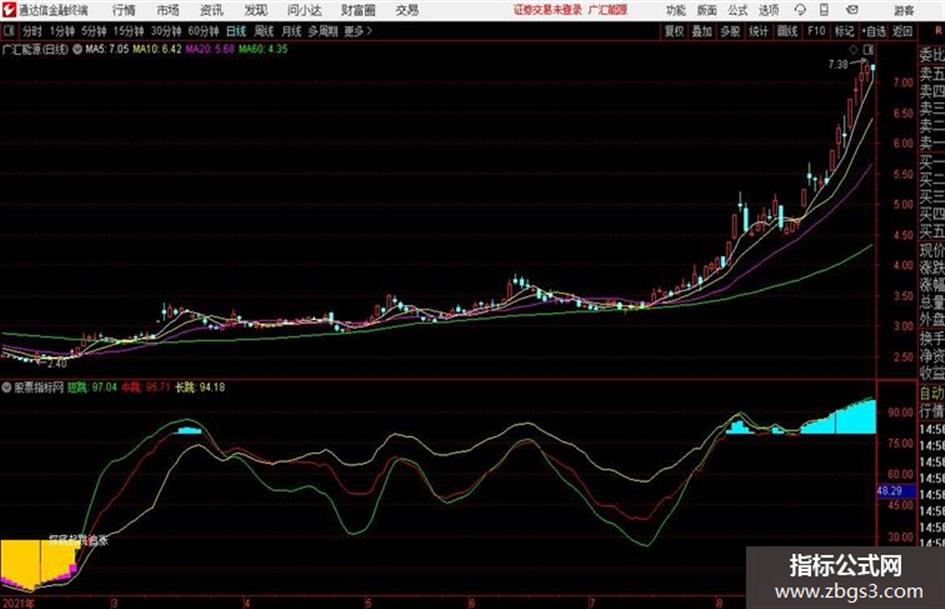Toggle the side panel icon near 7.38
Image resolution: width=945 pixels, height=609 pixels.
pos(868,49)
